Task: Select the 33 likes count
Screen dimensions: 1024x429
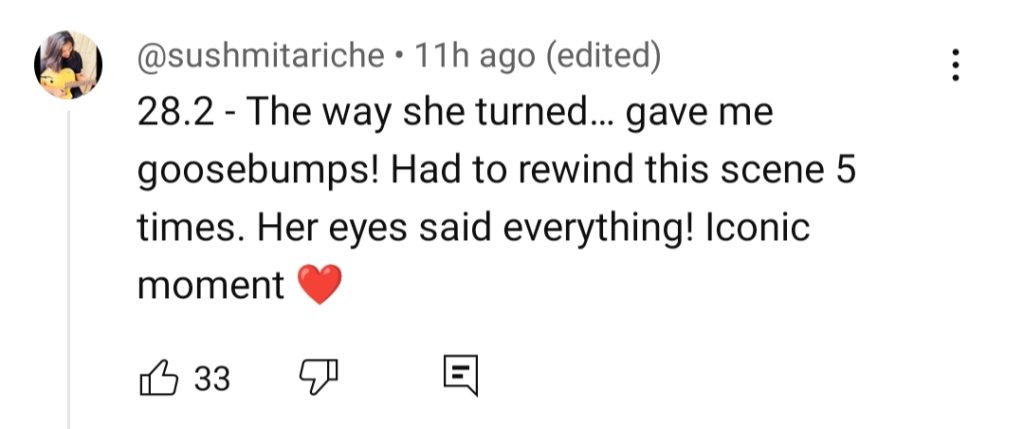Action: 212,378
